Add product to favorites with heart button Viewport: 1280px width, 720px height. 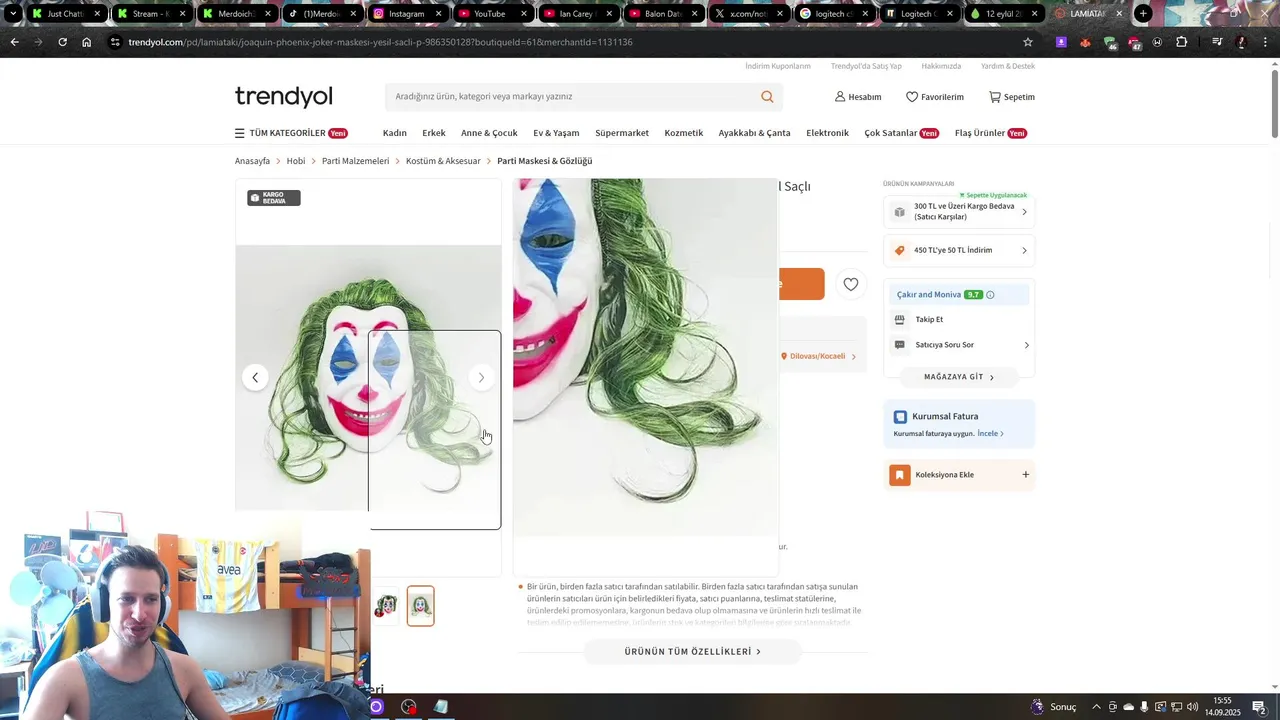click(851, 284)
